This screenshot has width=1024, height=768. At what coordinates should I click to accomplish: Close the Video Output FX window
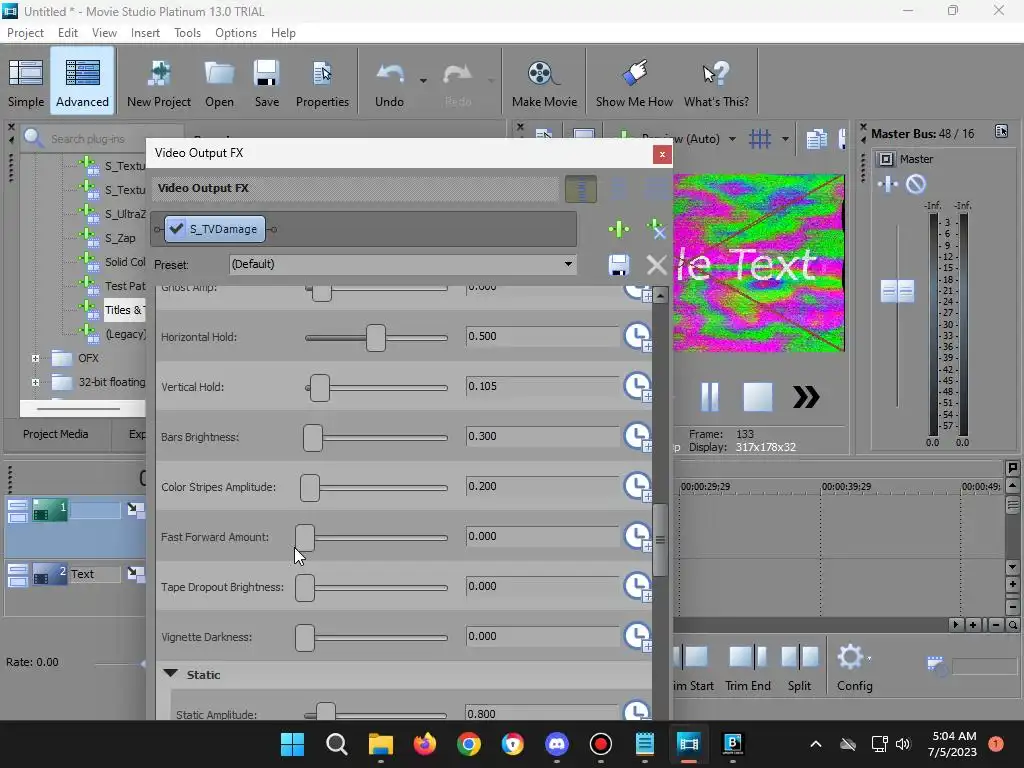(662, 154)
